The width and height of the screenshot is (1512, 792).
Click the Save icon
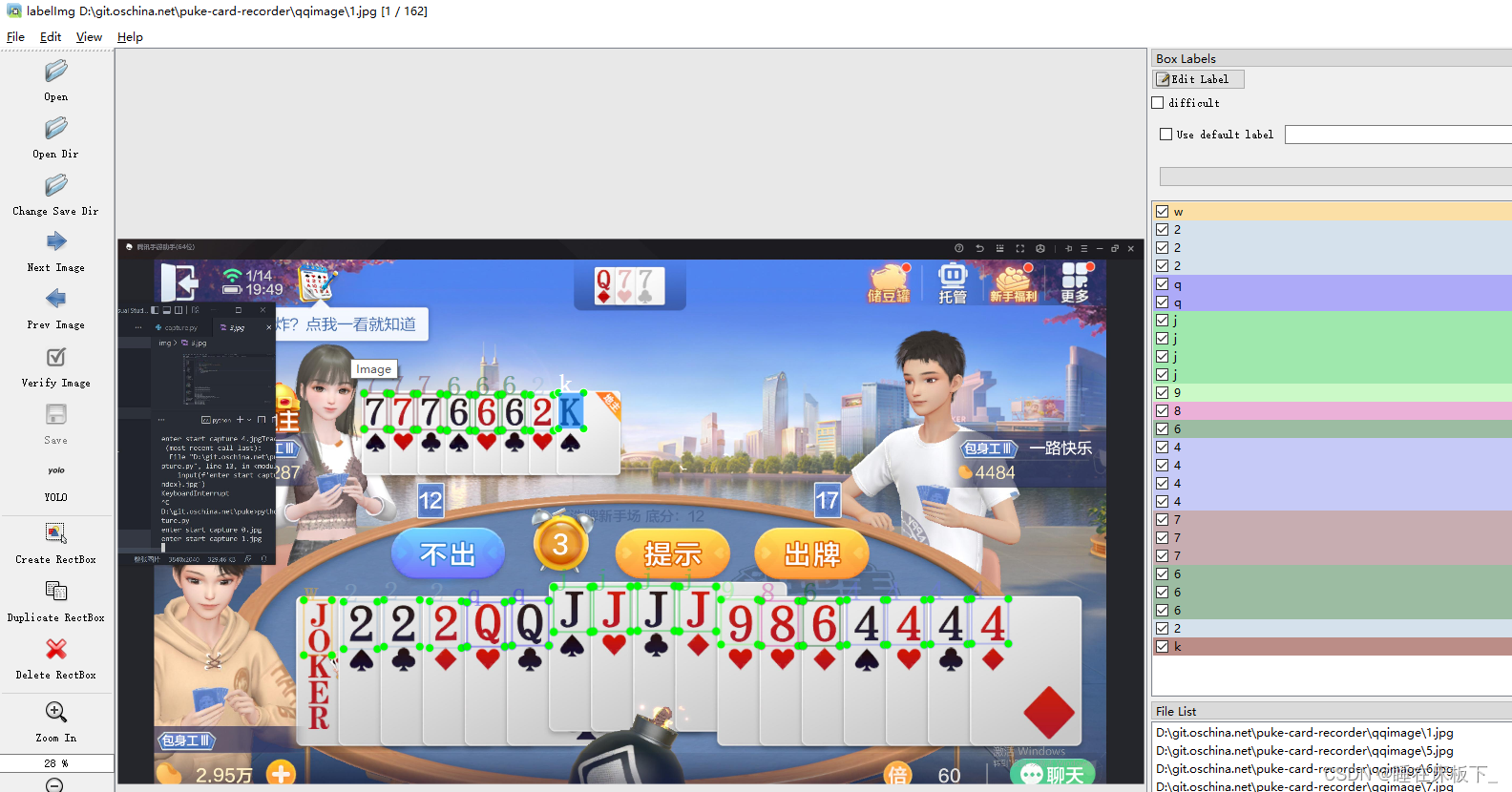pyautogui.click(x=56, y=414)
